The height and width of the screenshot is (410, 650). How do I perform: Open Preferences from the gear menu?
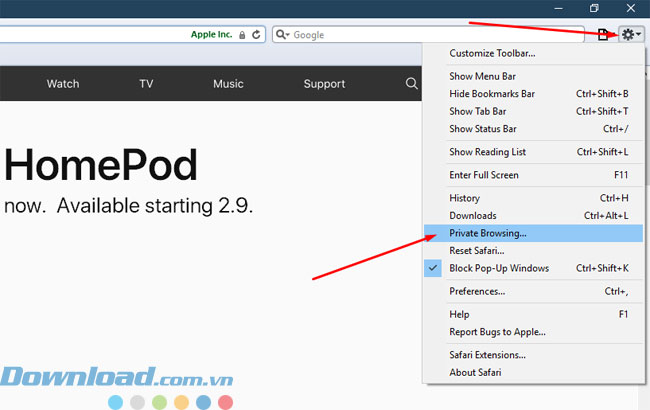(477, 292)
